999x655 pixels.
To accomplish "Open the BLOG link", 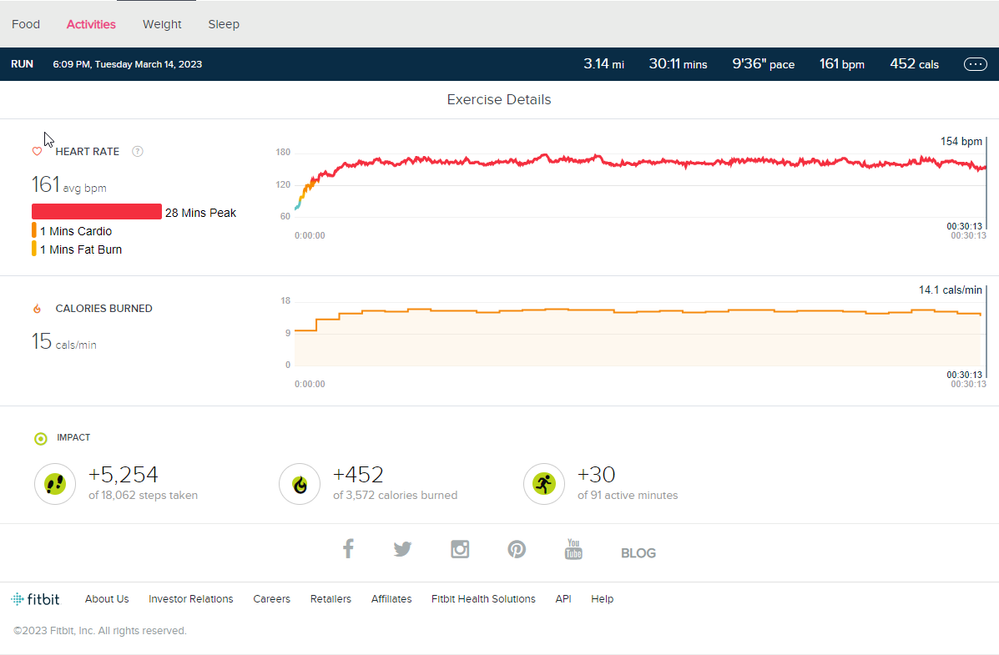I will (638, 553).
